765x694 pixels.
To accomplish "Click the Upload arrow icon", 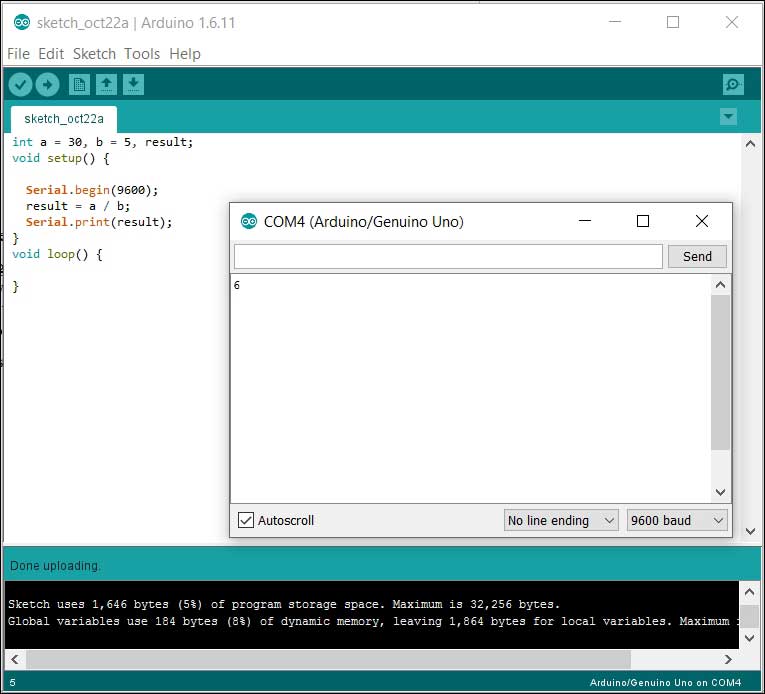I will (47, 85).
